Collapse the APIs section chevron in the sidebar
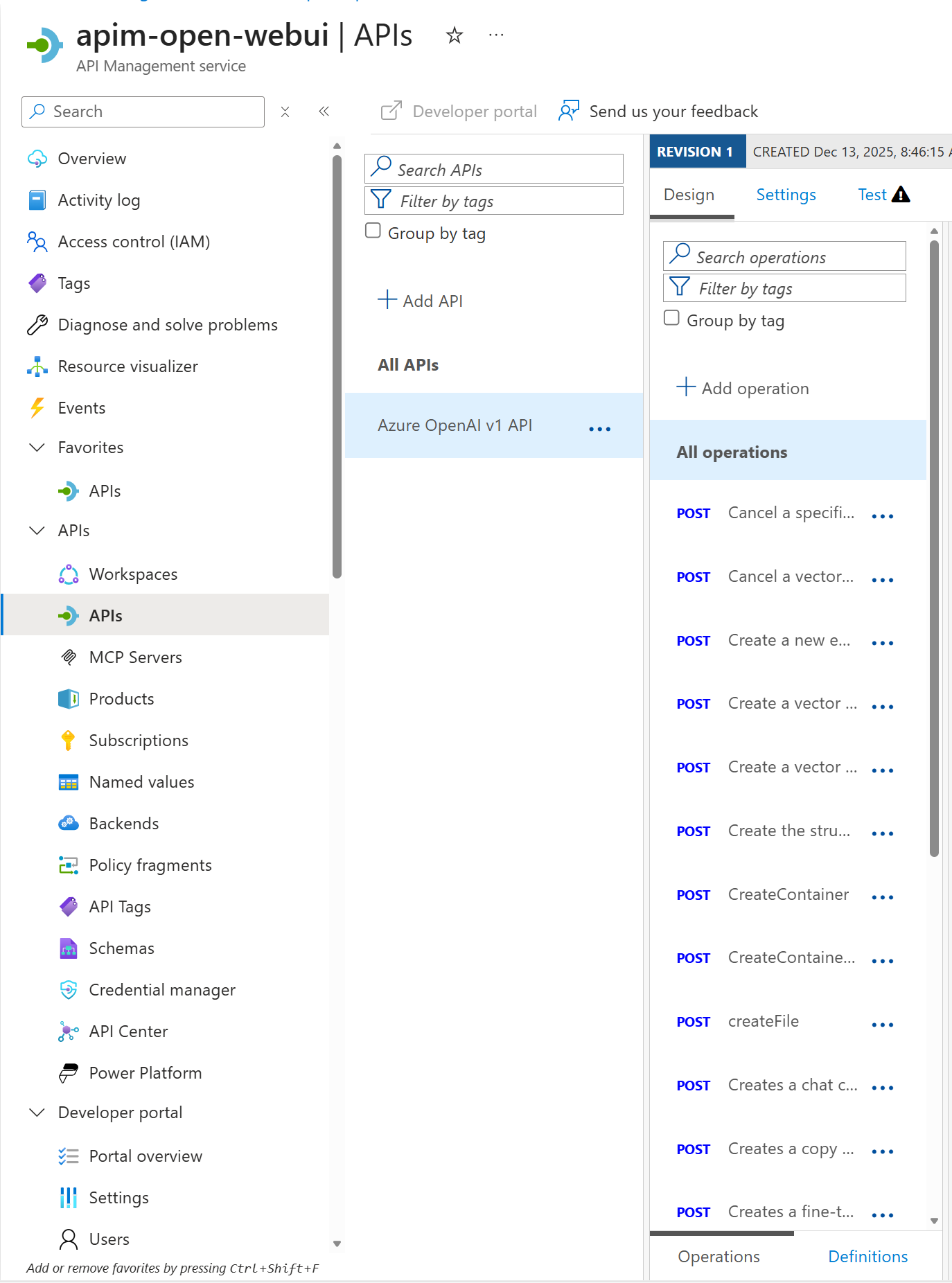The image size is (952, 1283). pyautogui.click(x=37, y=531)
